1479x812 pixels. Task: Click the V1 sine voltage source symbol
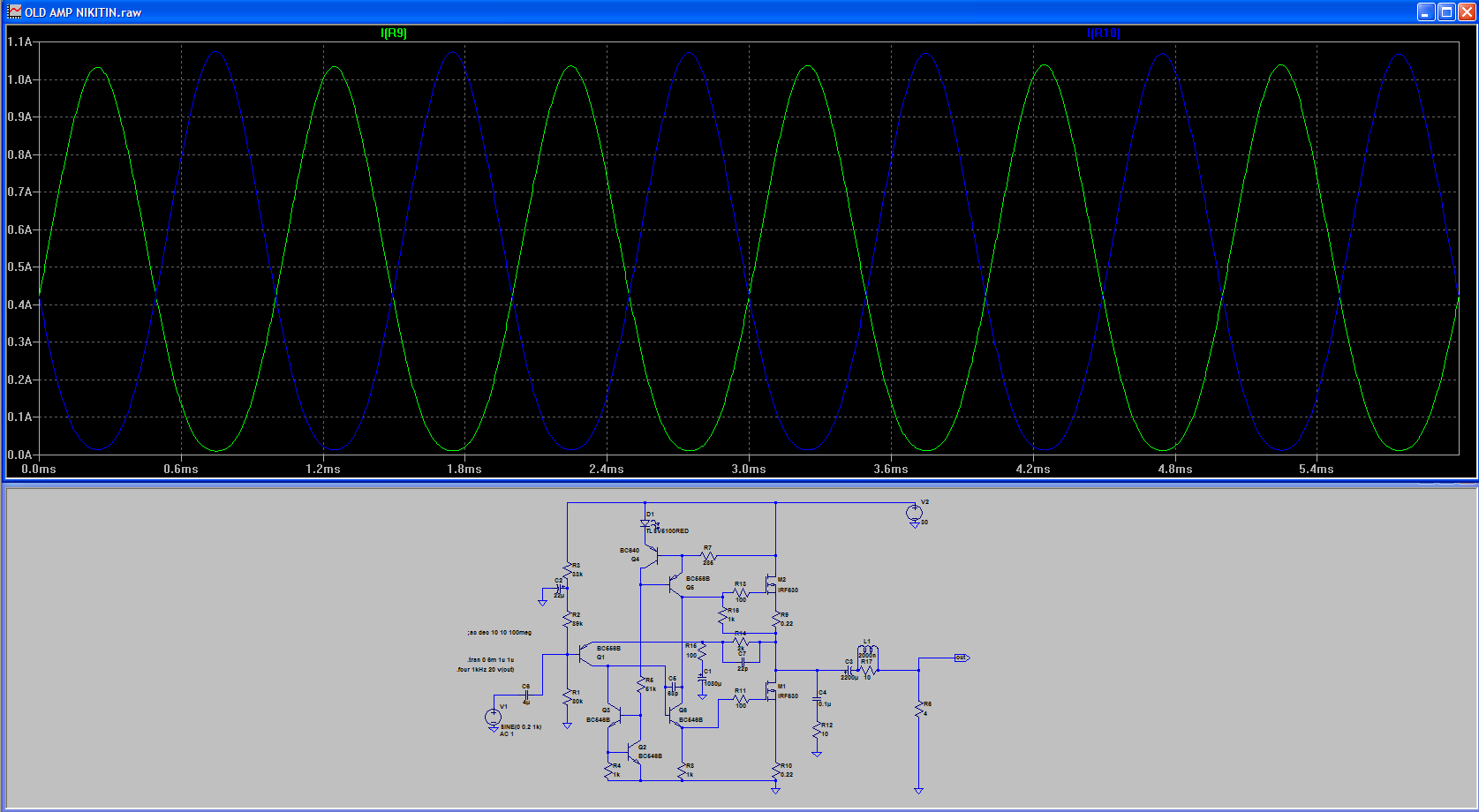(x=493, y=717)
